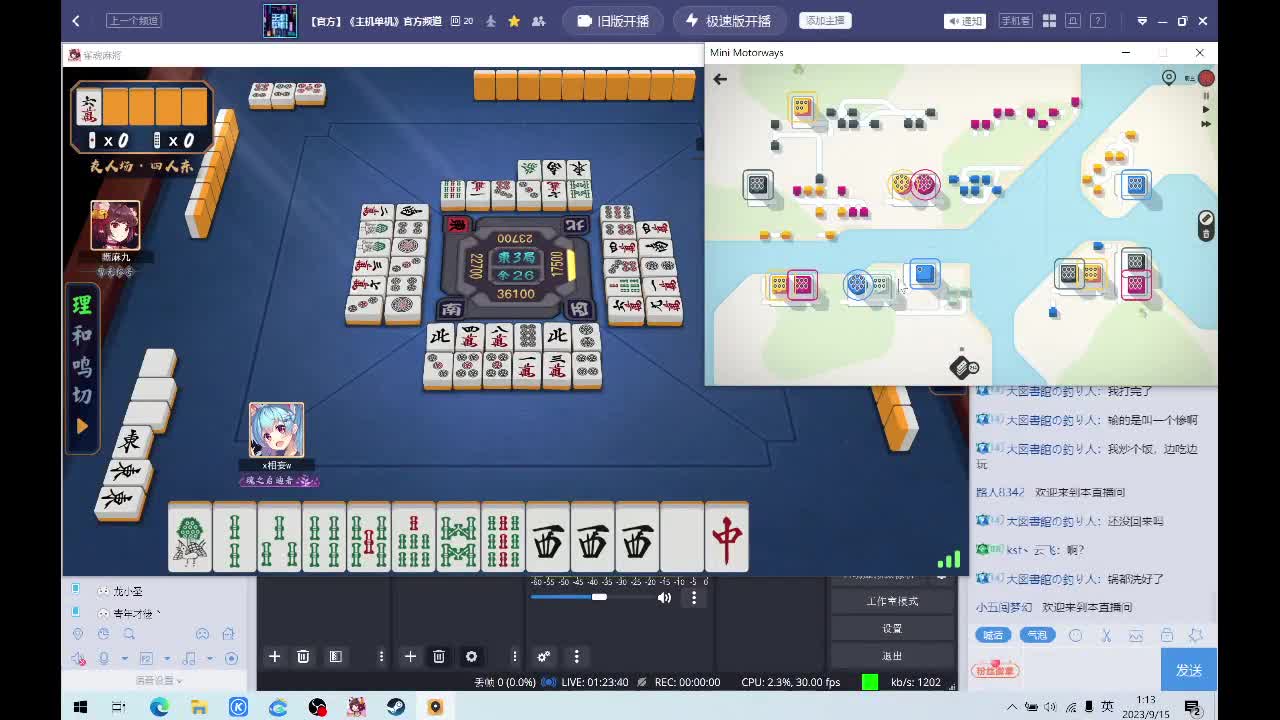Click the 上一个频道 previous channel button
This screenshot has height=720, width=1280.
pyautogui.click(x=133, y=20)
